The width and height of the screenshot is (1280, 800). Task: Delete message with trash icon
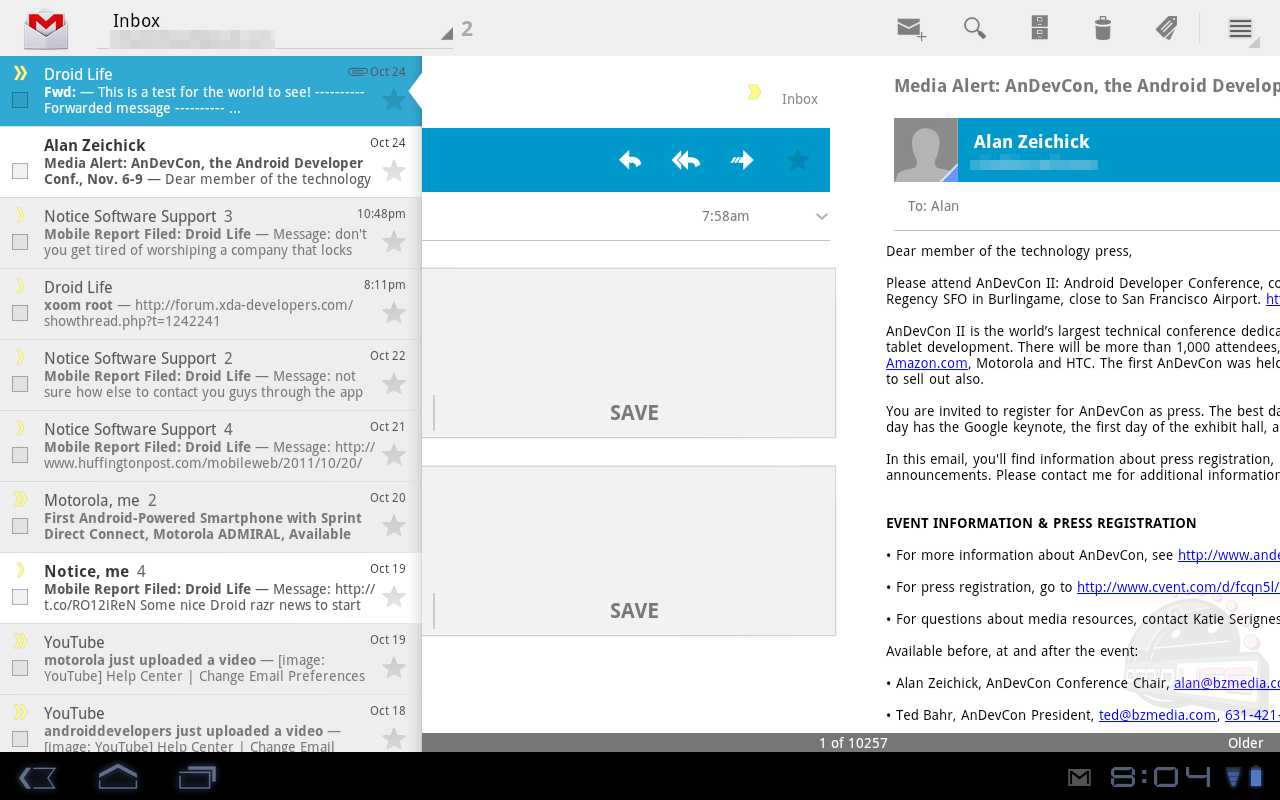(x=1102, y=28)
